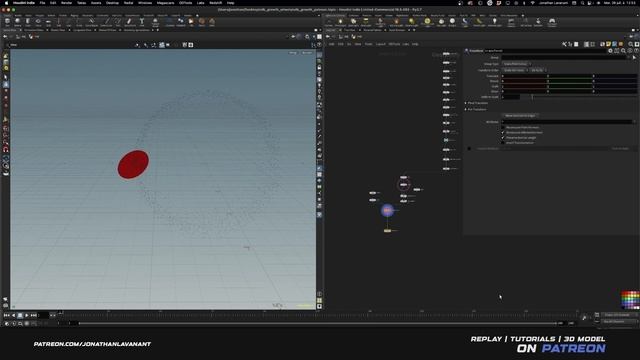Select the Grid shelf tool
The height and width of the screenshot is (360, 640).
tap(48, 22)
